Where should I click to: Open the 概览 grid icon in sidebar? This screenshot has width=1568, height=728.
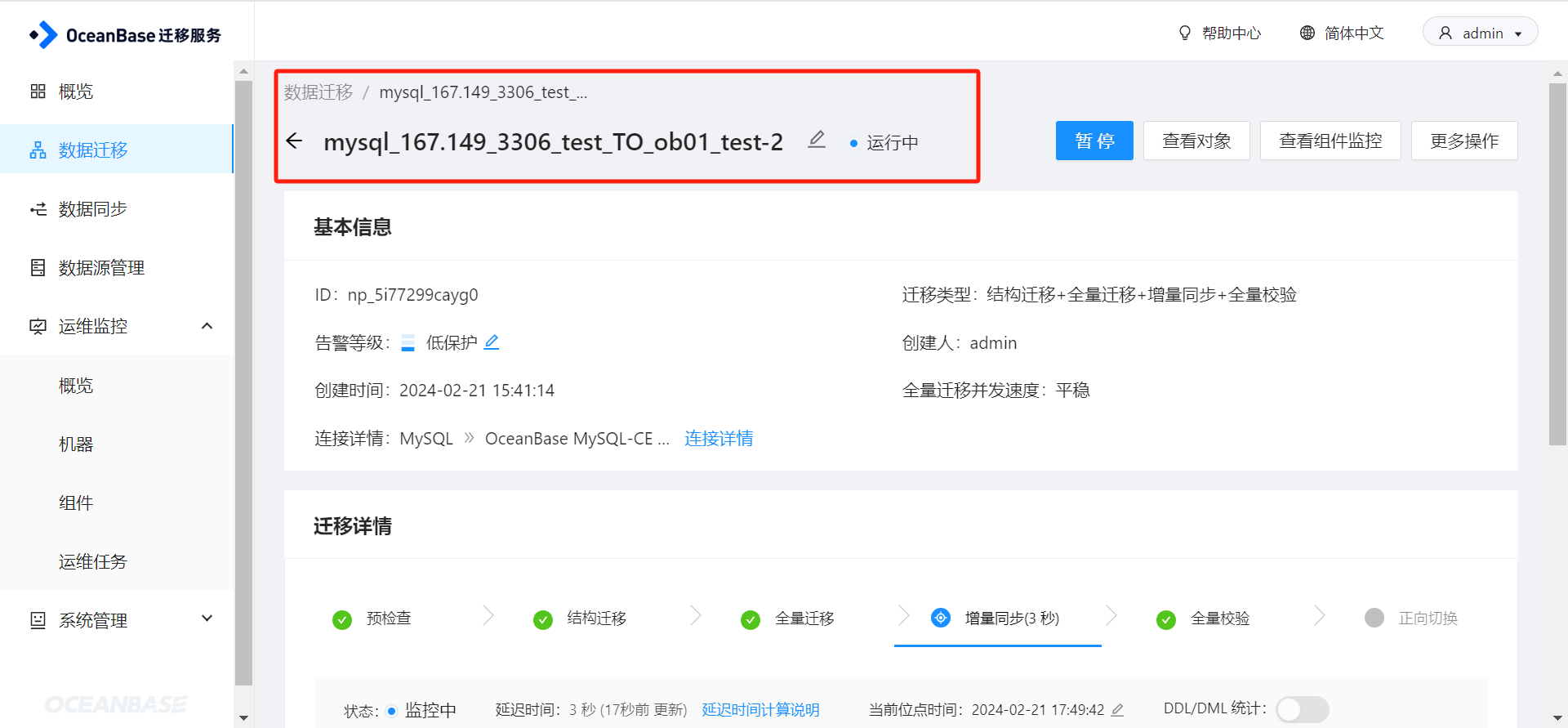click(x=38, y=92)
